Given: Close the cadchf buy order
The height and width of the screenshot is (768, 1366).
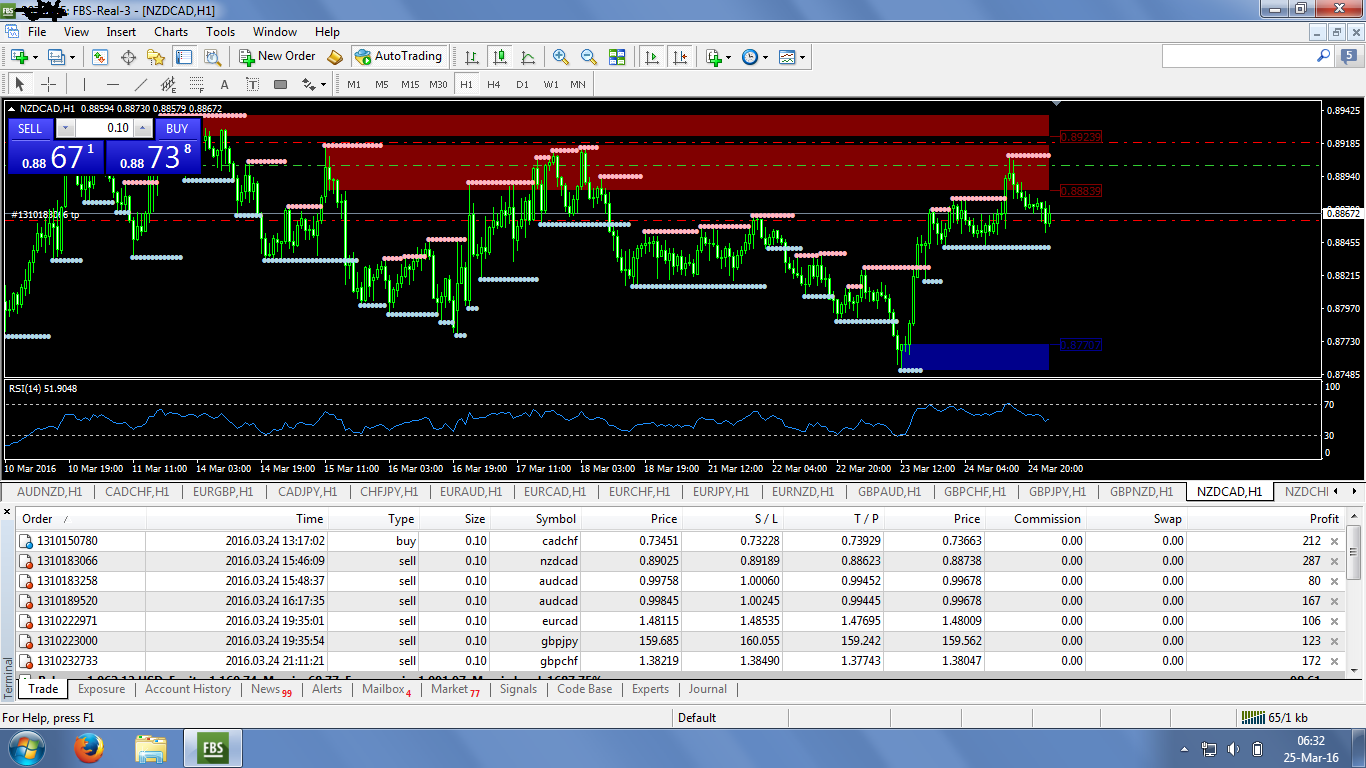Looking at the screenshot, I should click(x=1334, y=541).
